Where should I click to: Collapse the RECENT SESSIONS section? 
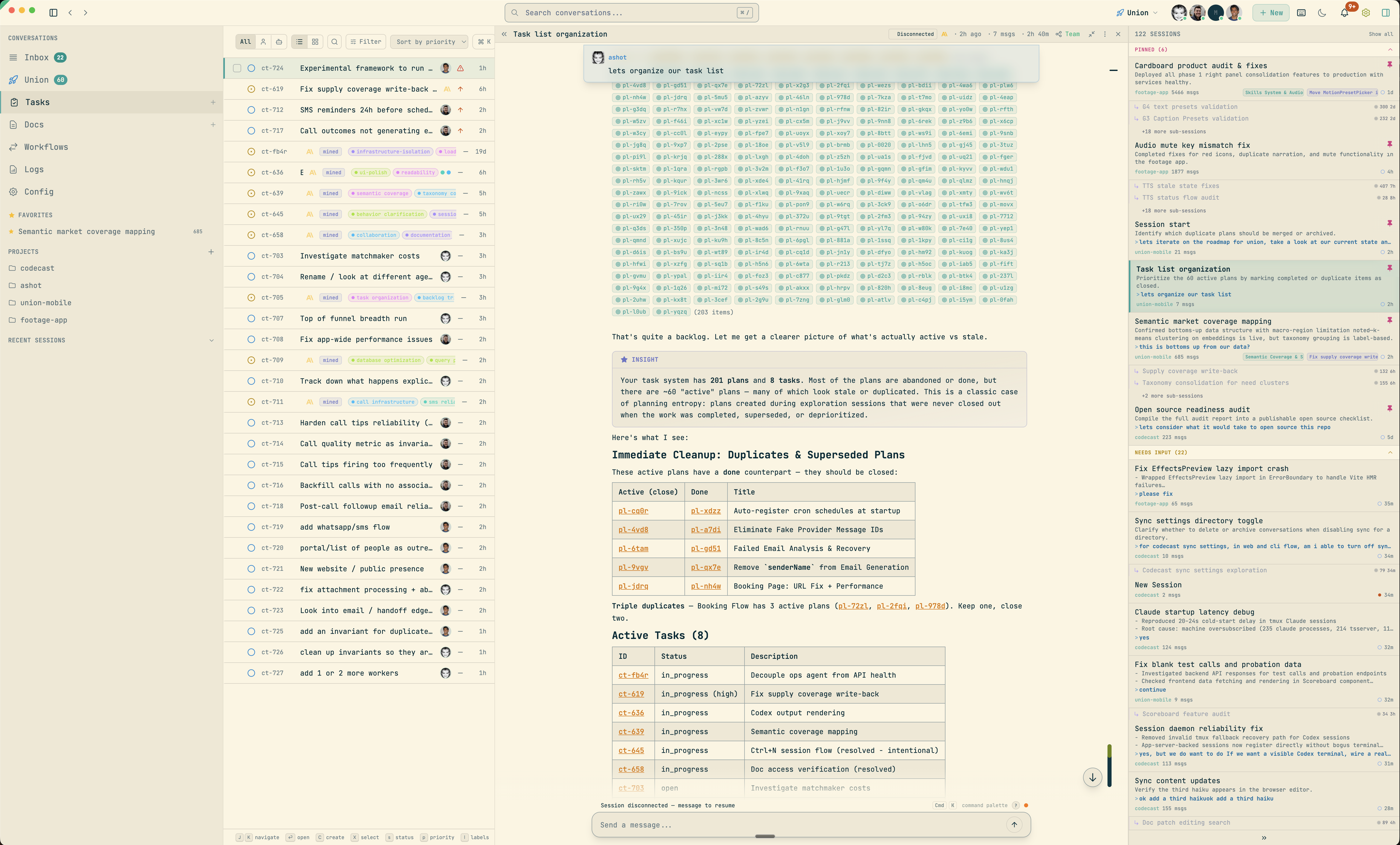pyautogui.click(x=211, y=340)
